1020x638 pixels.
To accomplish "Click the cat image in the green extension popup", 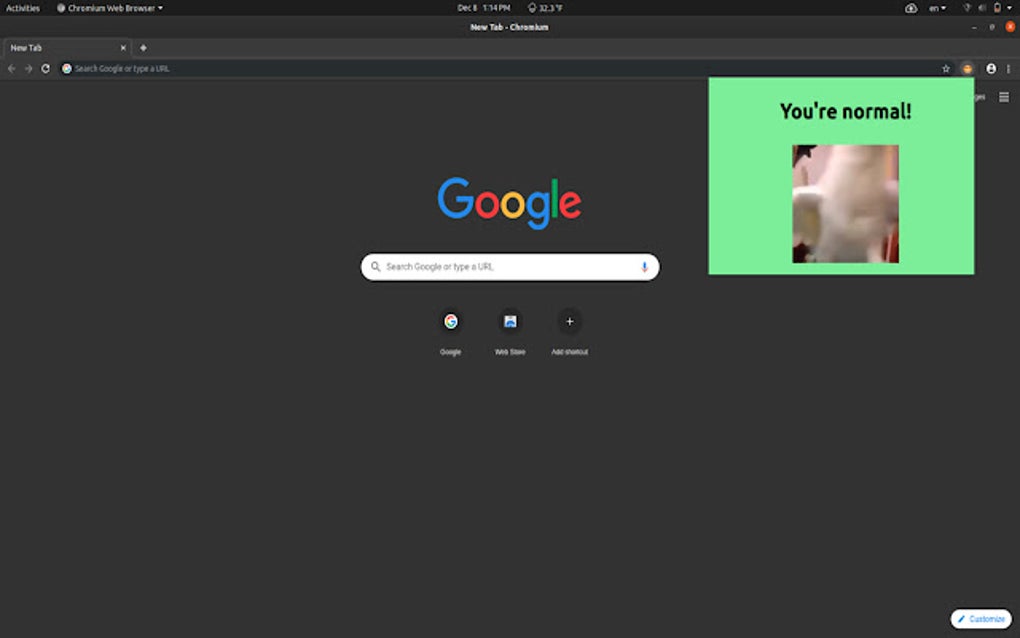I will (x=845, y=203).
